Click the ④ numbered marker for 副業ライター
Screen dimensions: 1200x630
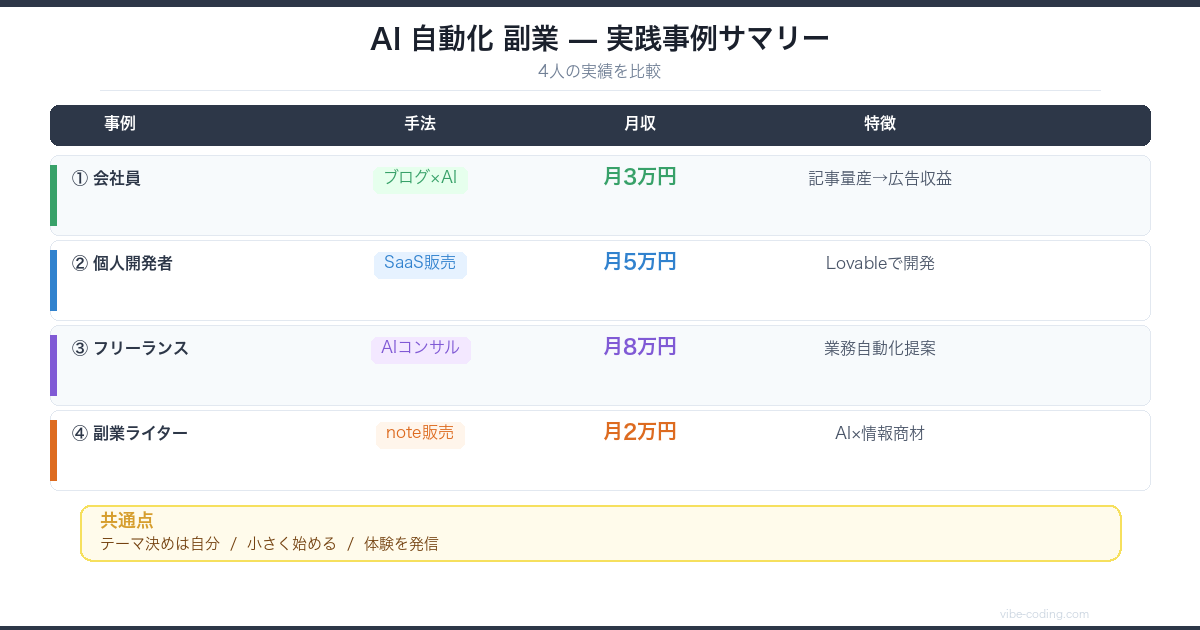(x=78, y=433)
